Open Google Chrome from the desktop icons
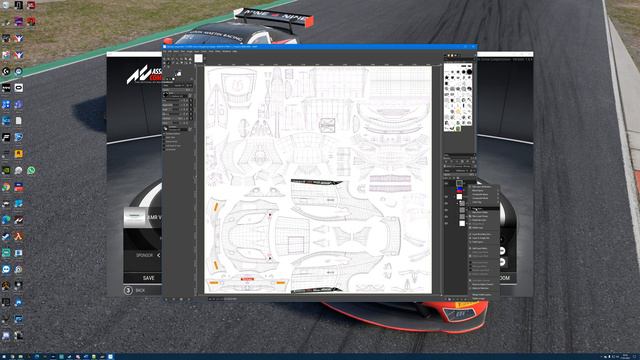640x360 pixels. click(x=6, y=187)
